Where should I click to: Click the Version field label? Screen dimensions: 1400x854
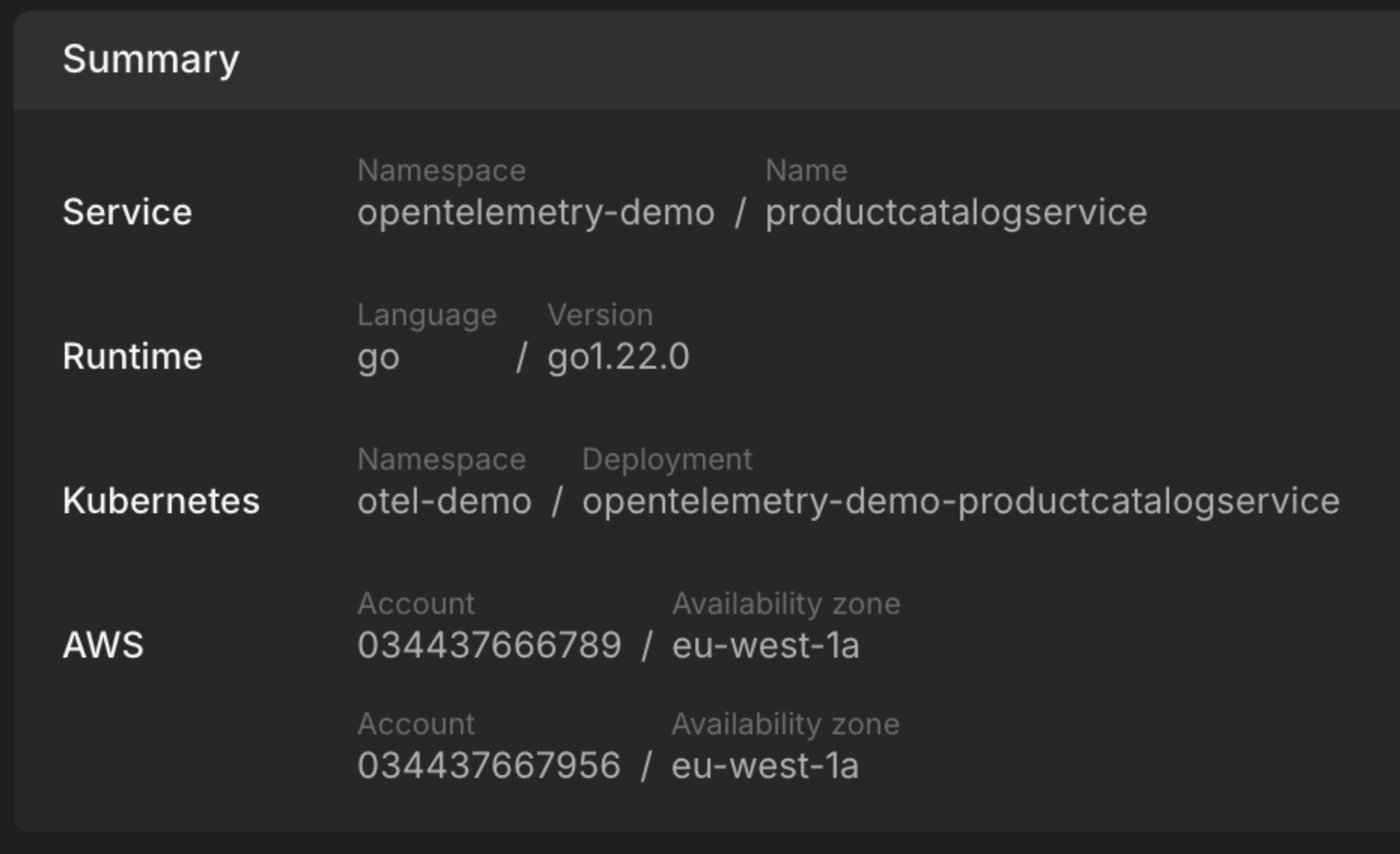pos(600,314)
